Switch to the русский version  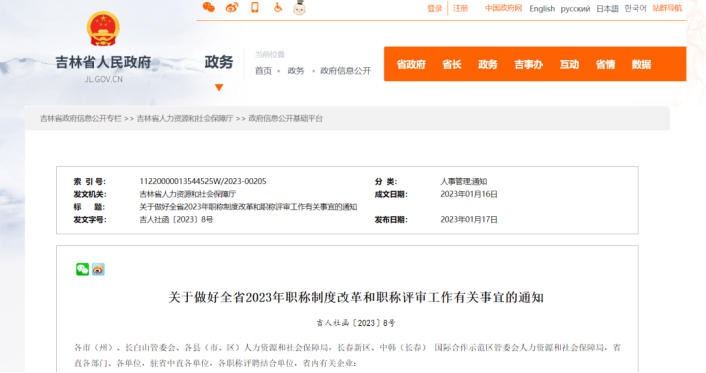click(575, 9)
